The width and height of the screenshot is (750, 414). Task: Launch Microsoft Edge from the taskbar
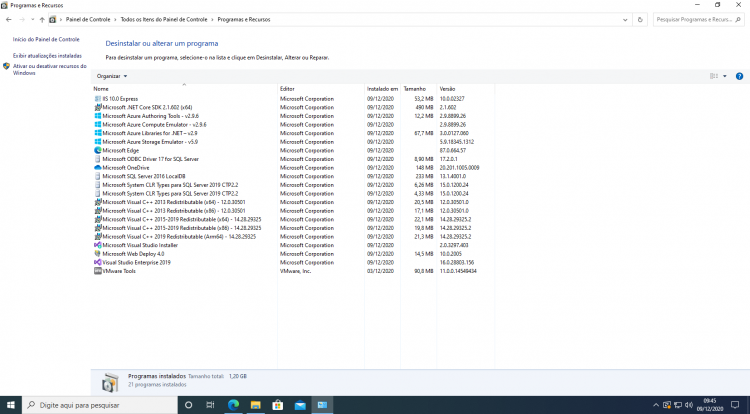(x=233, y=405)
